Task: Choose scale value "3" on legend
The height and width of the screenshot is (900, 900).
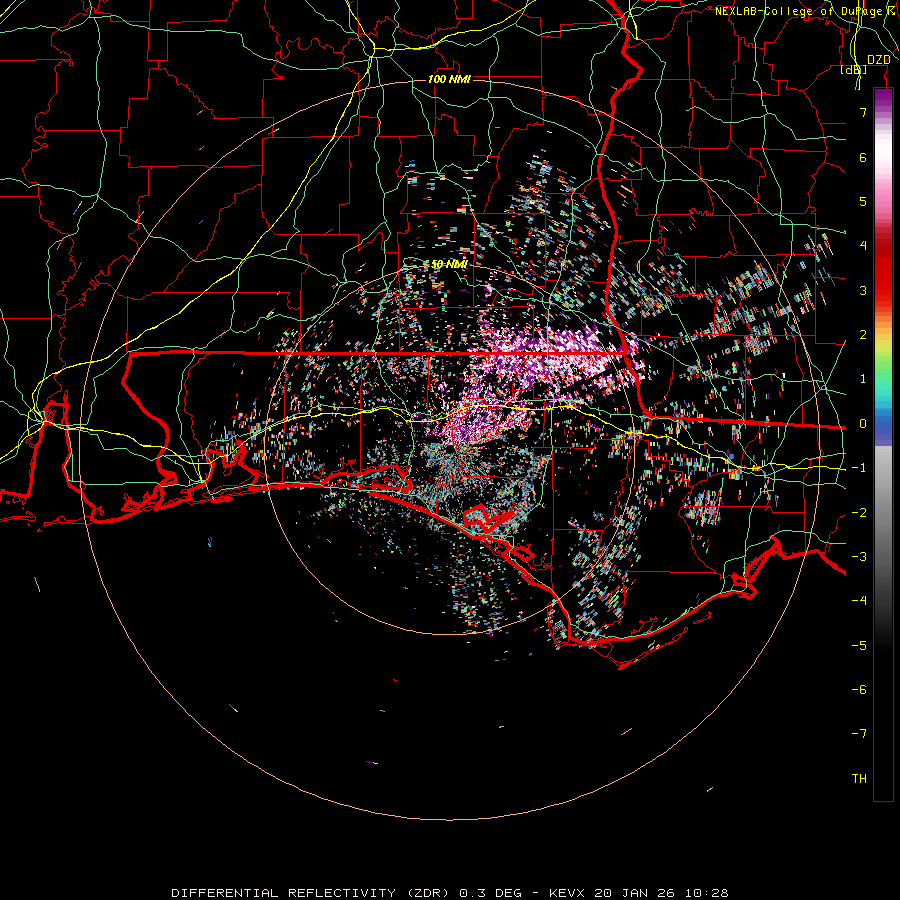Action: pyautogui.click(x=863, y=290)
